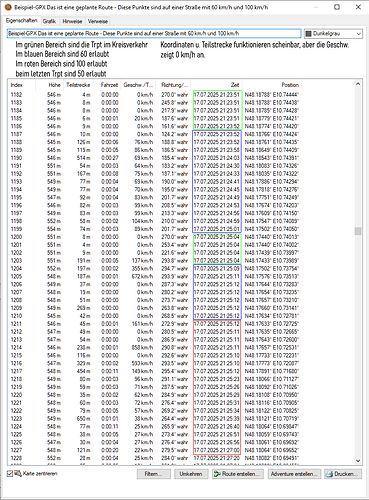
Task: Toggle the Karte zentrieren checkbox
Action: click(10, 473)
